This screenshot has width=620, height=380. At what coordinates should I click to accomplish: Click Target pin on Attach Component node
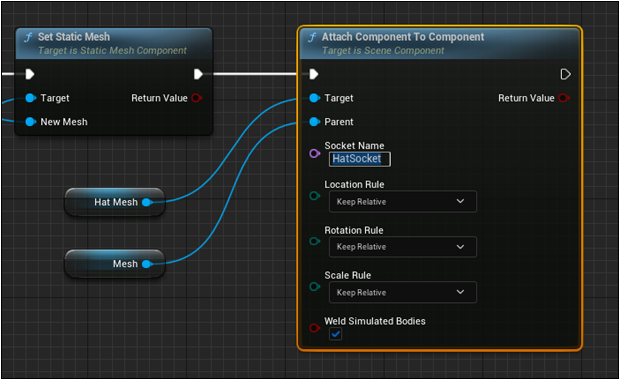pyautogui.click(x=315, y=98)
